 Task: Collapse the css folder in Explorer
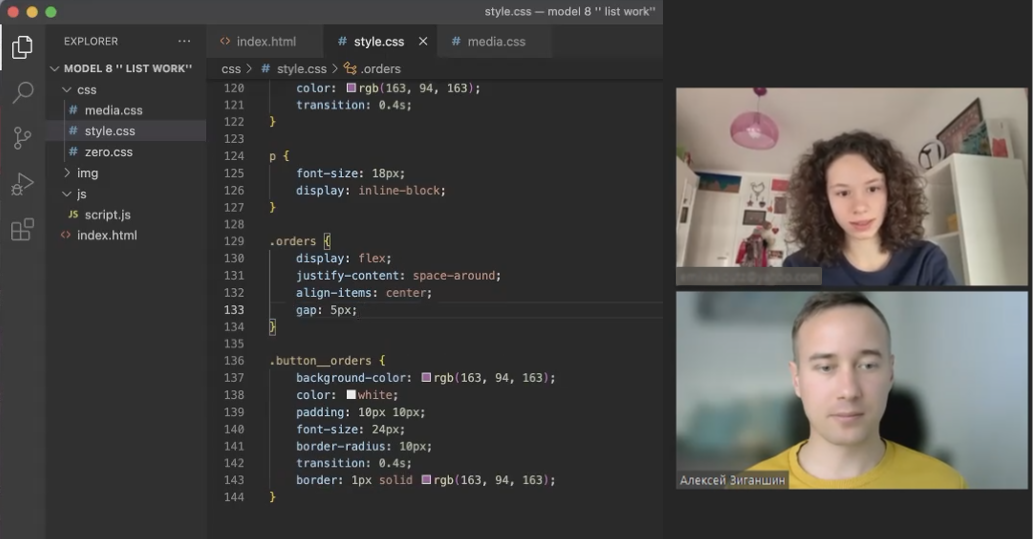pyautogui.click(x=67, y=90)
